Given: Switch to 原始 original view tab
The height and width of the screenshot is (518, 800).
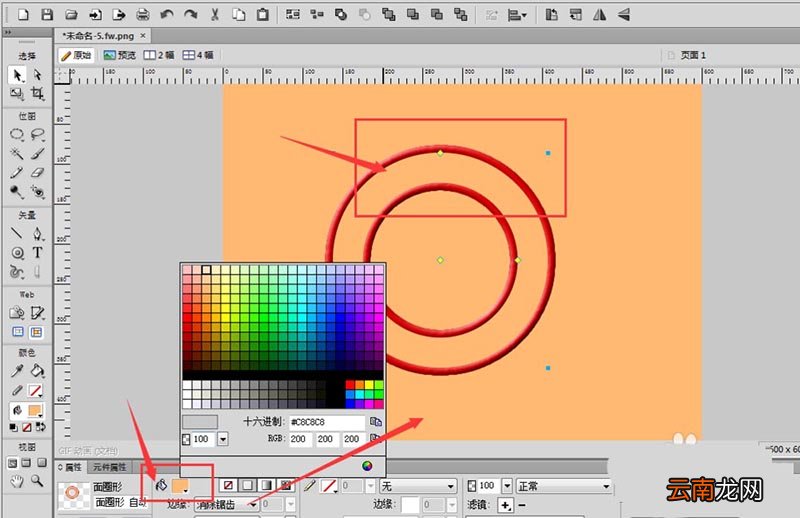Looking at the screenshot, I should [77, 55].
